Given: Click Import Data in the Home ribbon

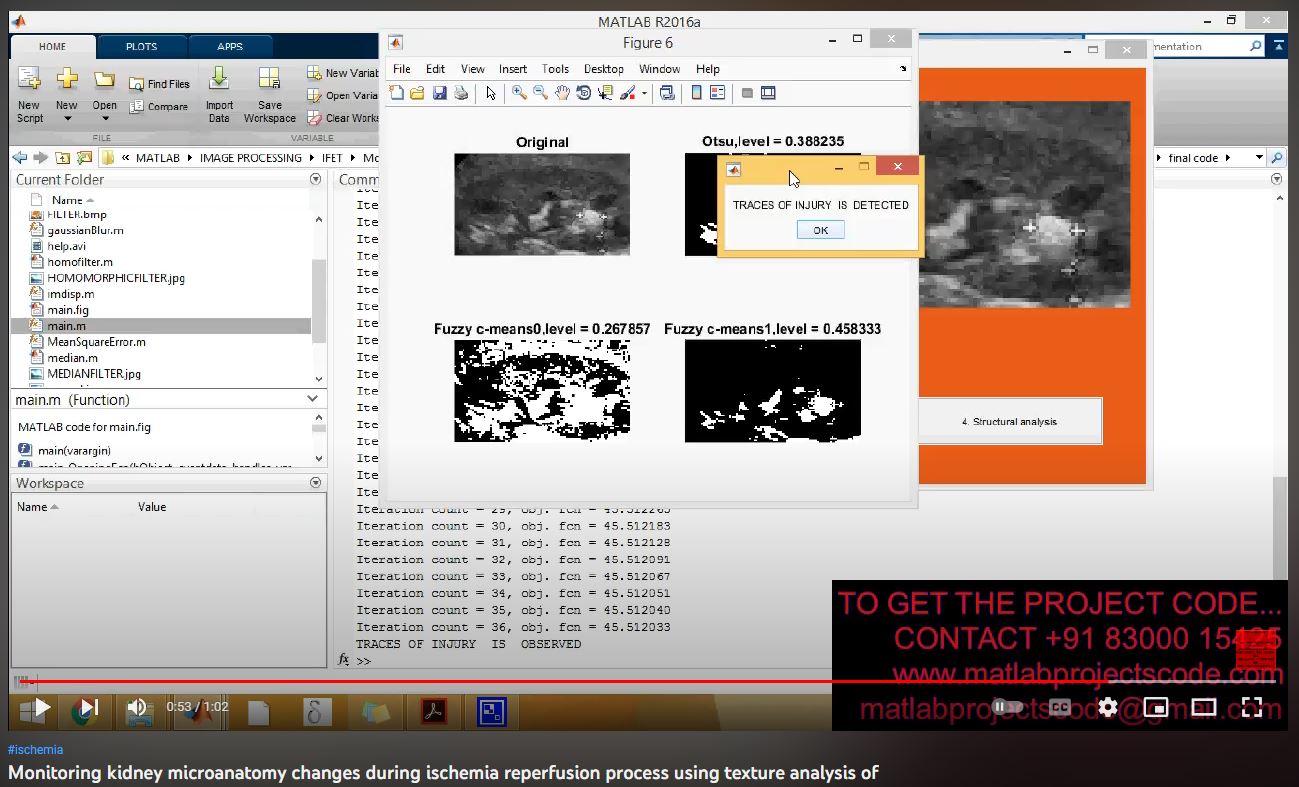Looking at the screenshot, I should click(x=219, y=95).
